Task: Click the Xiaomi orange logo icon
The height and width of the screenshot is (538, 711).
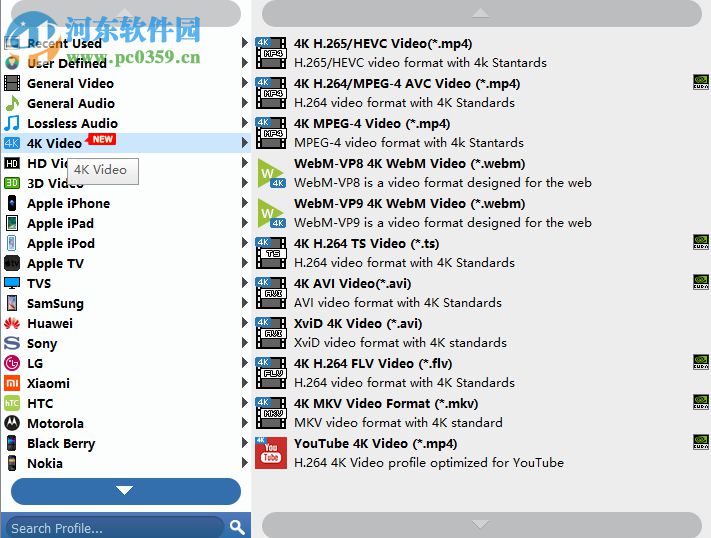Action: (12, 383)
